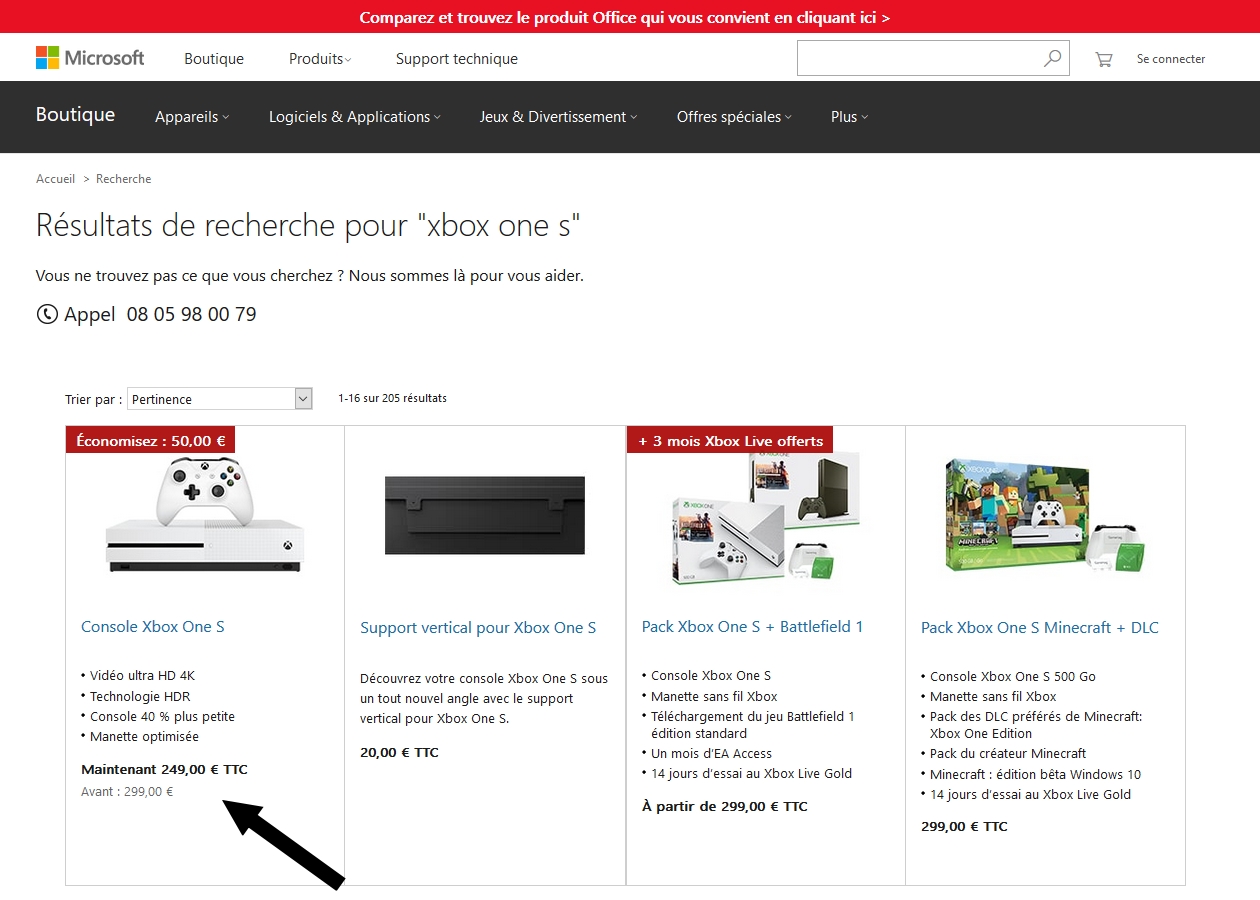Click the Maintenant 249,00 € TTC price
The width and height of the screenshot is (1260, 900).
click(x=164, y=770)
